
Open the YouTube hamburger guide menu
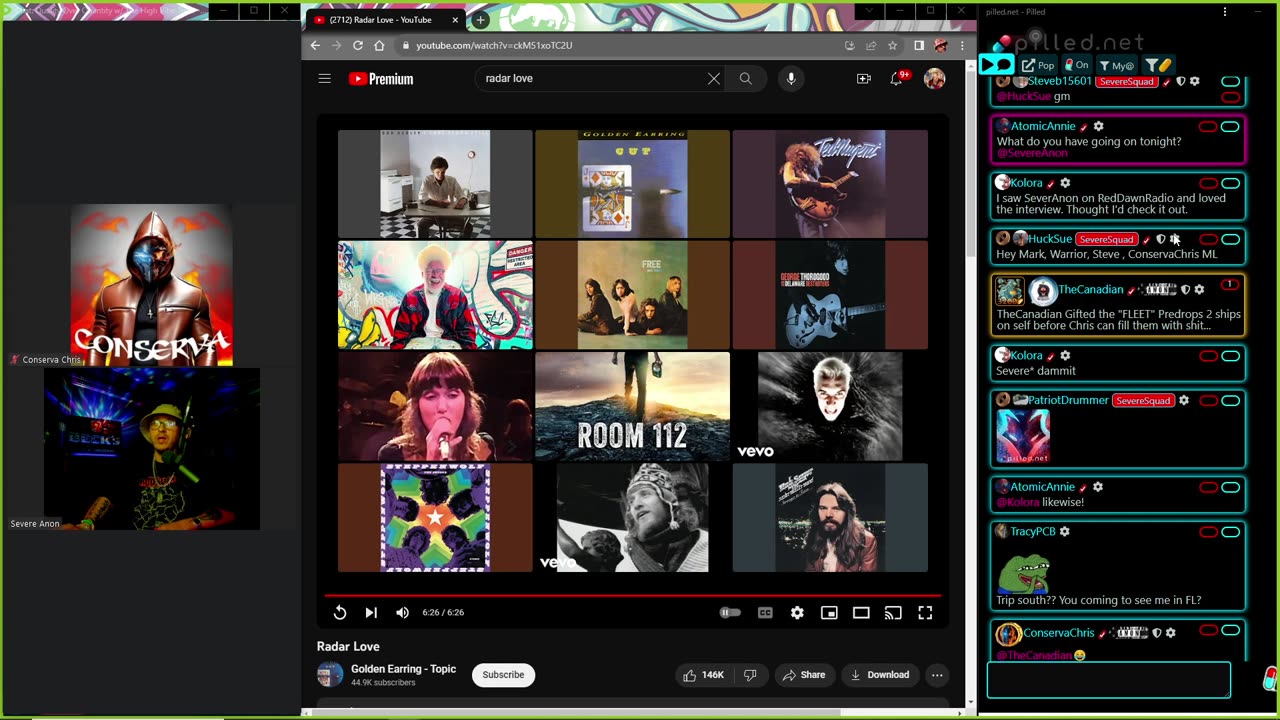tap(324, 78)
